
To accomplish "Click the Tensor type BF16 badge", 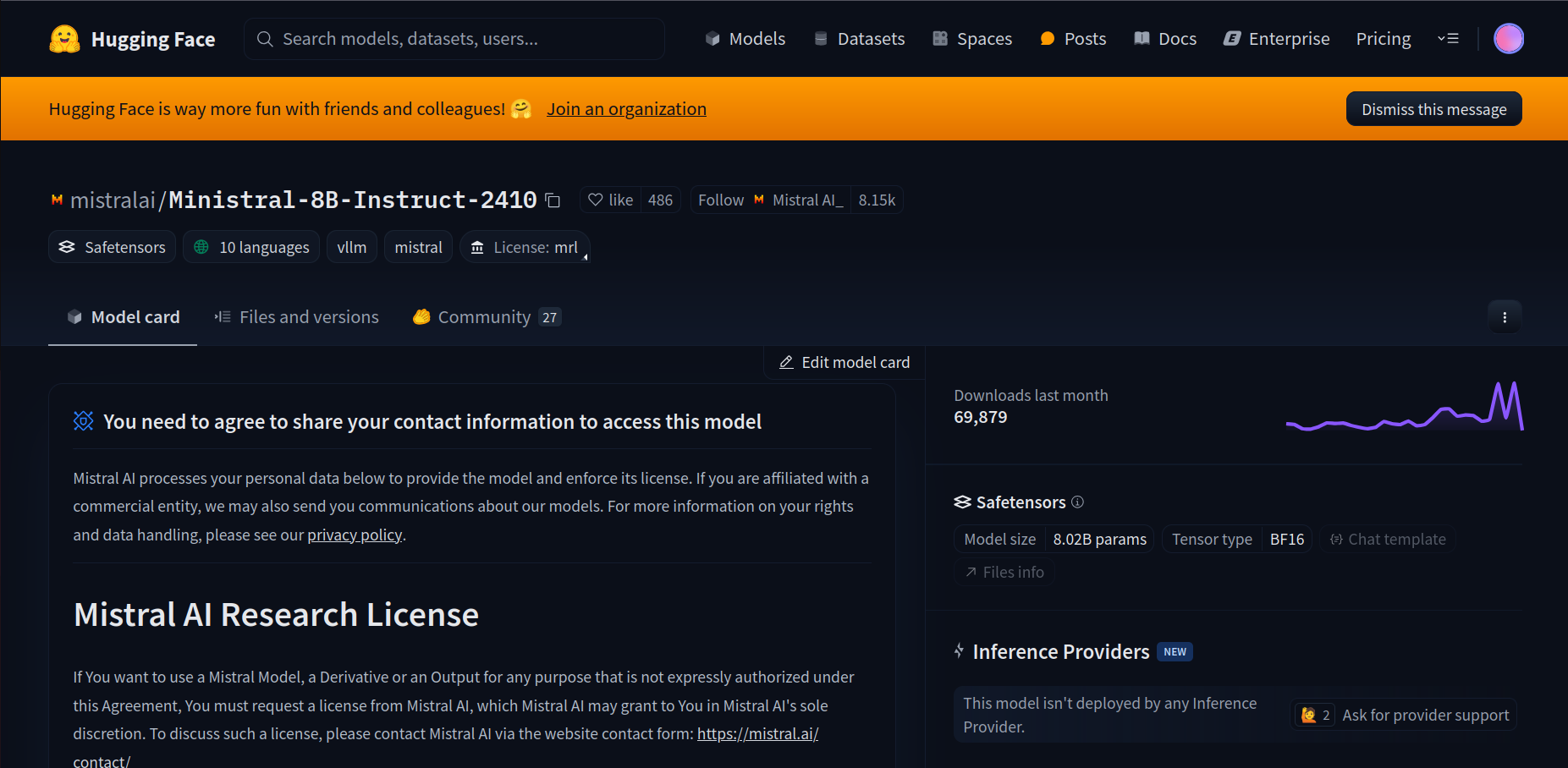I will pyautogui.click(x=1237, y=540).
